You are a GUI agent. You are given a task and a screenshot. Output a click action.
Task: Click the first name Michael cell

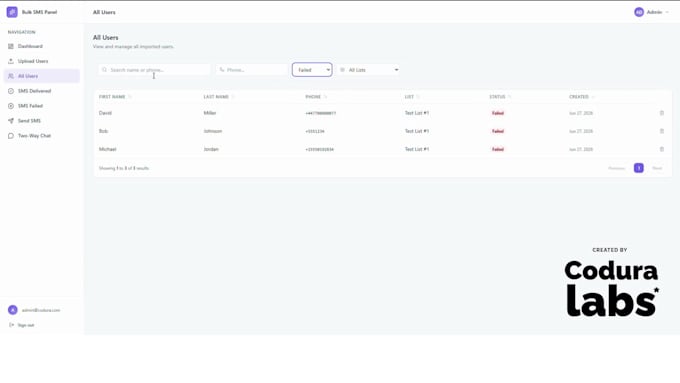click(x=108, y=149)
